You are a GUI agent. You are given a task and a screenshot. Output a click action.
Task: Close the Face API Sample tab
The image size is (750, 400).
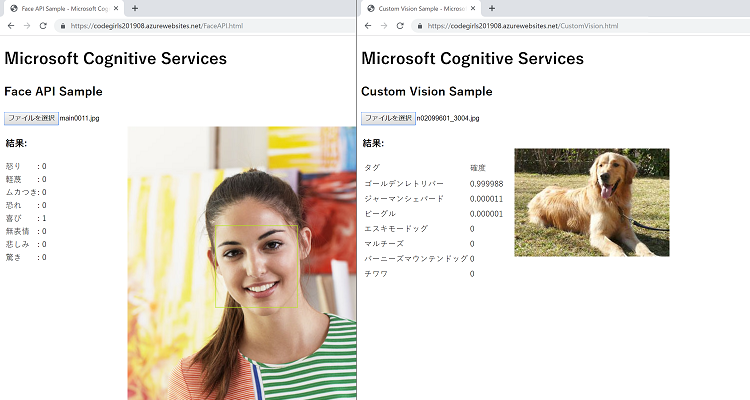point(116,8)
